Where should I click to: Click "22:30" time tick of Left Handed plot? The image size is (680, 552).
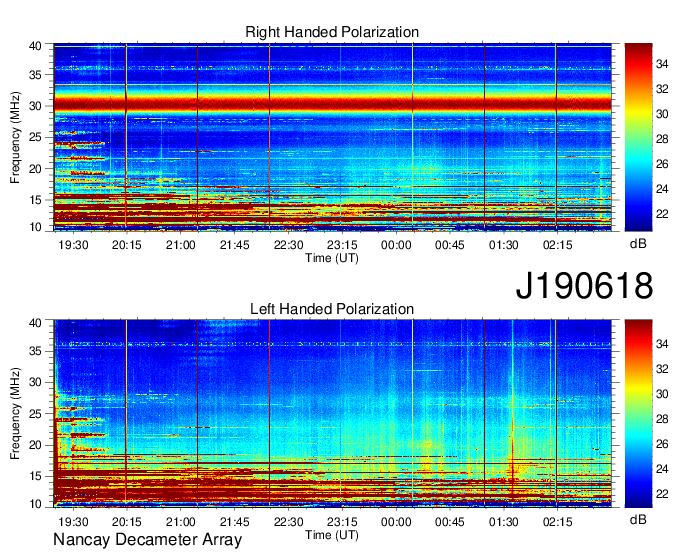[x=288, y=522]
